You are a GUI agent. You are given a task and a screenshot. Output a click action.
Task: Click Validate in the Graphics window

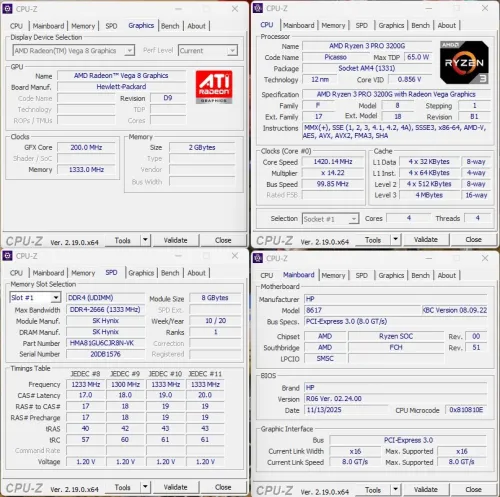pos(176,240)
